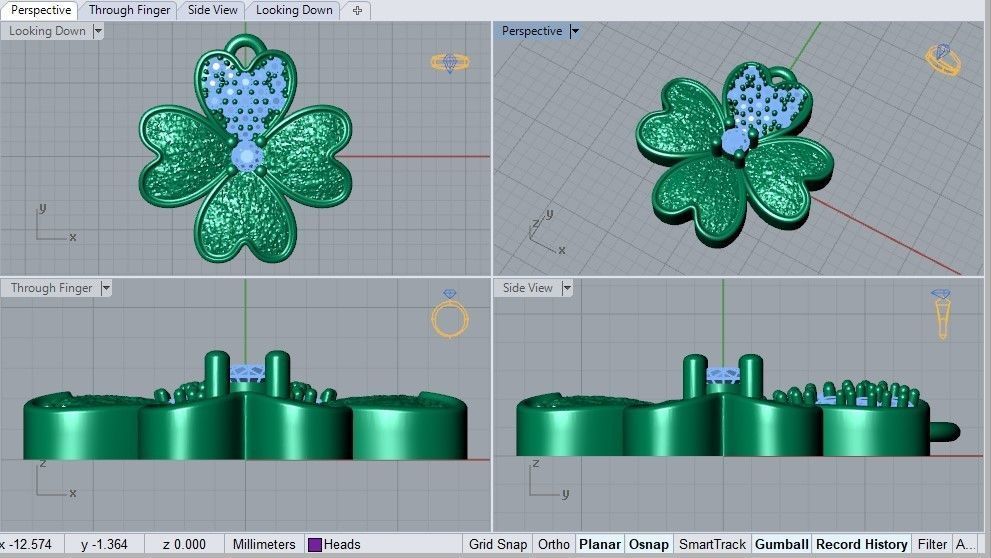991x558 pixels.
Task: Click the Through Finger viewport title
Action: point(51,288)
